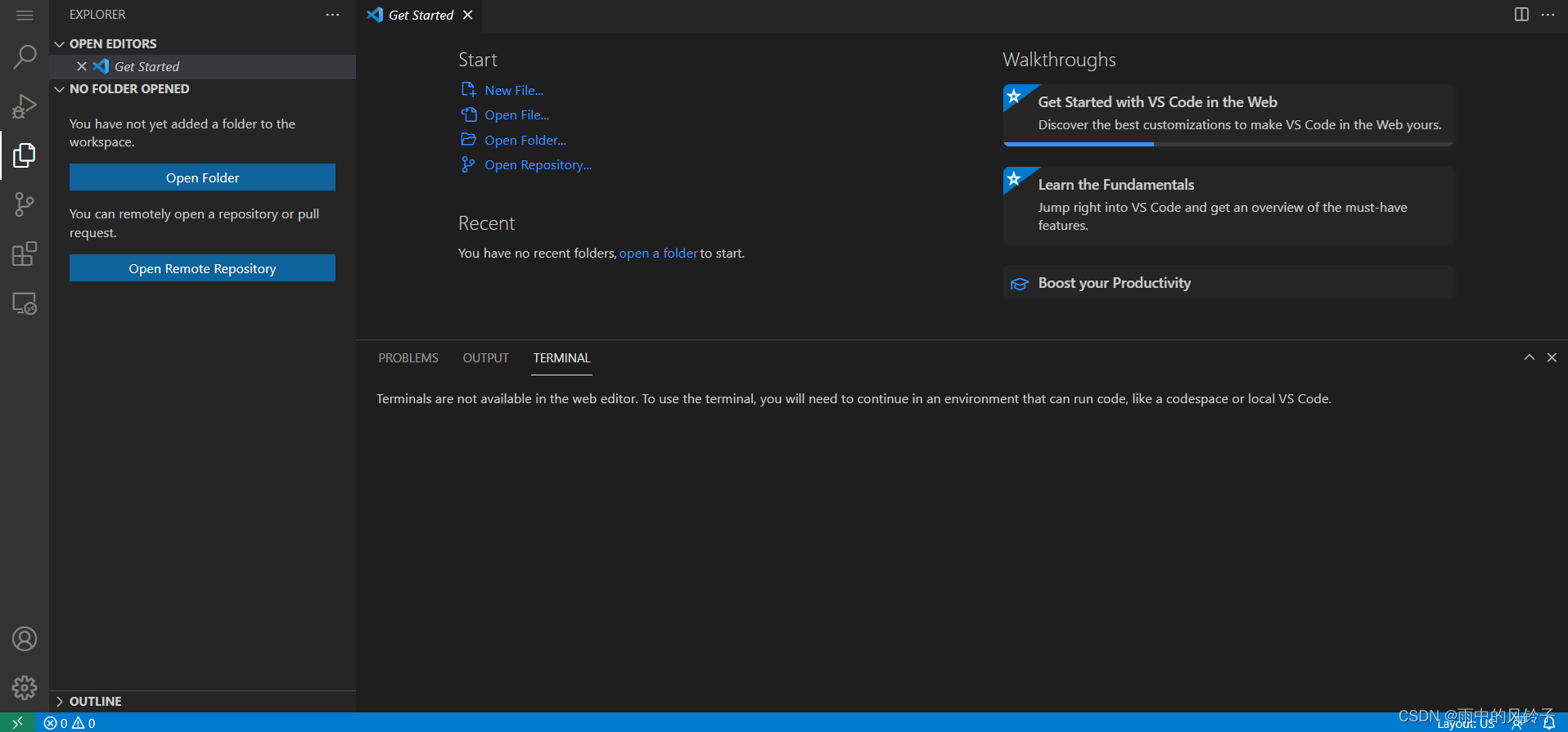
Task: Open the Source Control view
Action: tap(25, 204)
